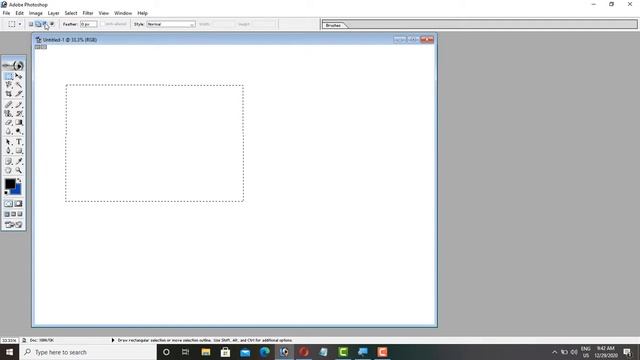Toggle the Anti-aliased checkbox

pos(103,24)
